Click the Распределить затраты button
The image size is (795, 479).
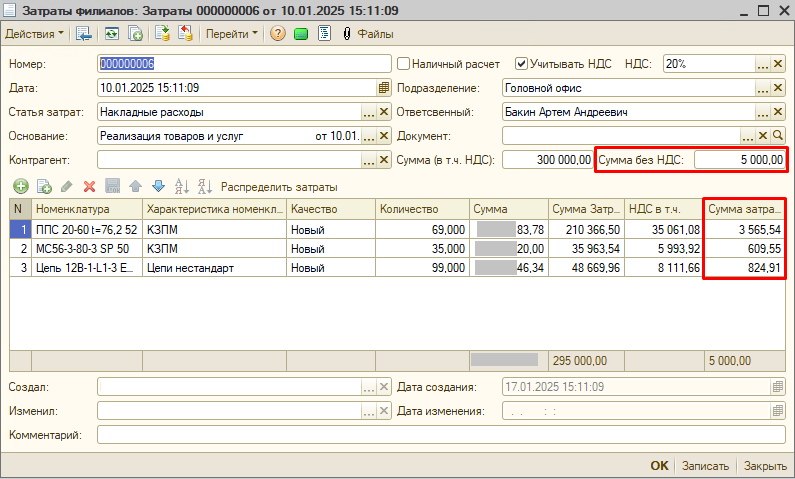click(x=279, y=187)
